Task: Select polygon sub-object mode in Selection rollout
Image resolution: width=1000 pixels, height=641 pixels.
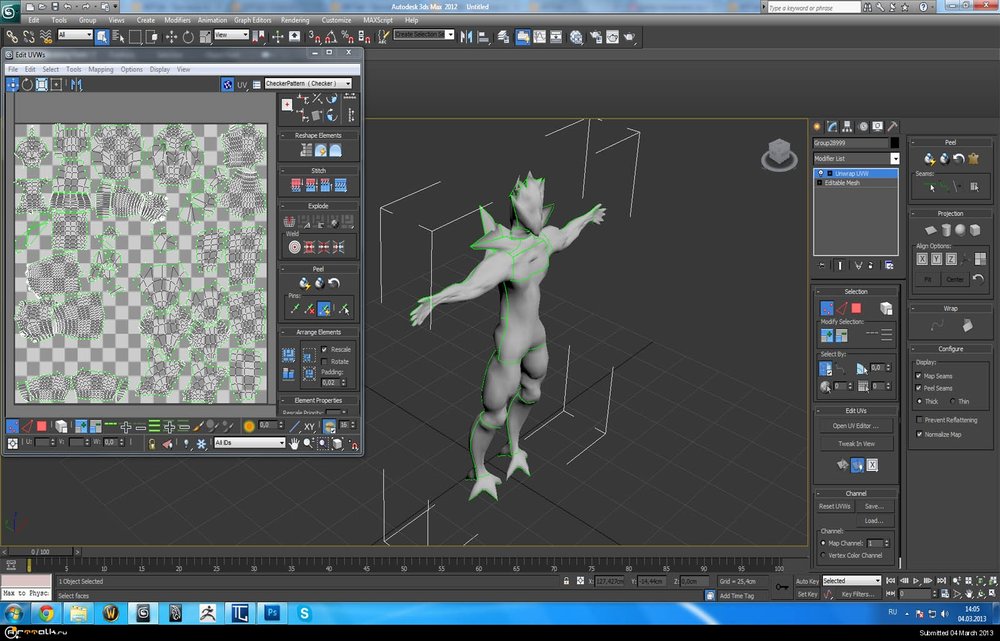Action: [x=855, y=309]
